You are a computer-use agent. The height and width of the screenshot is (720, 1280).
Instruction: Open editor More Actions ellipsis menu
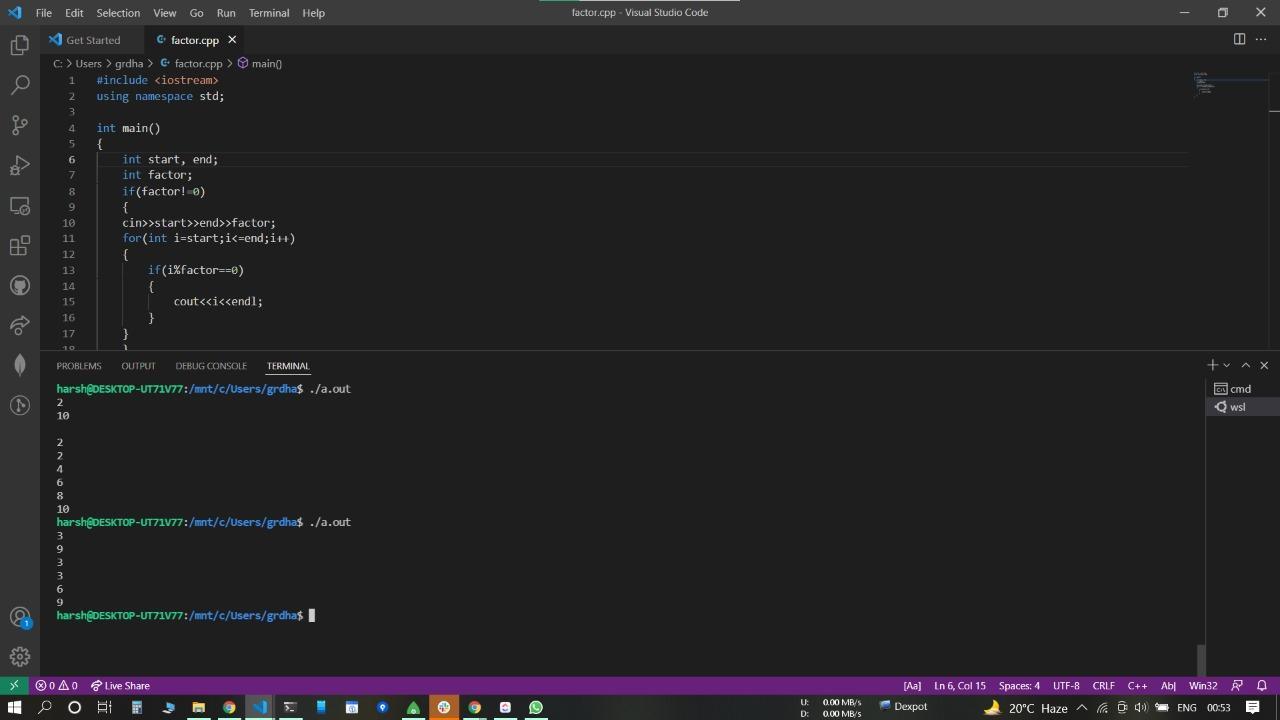pyautogui.click(x=1261, y=39)
